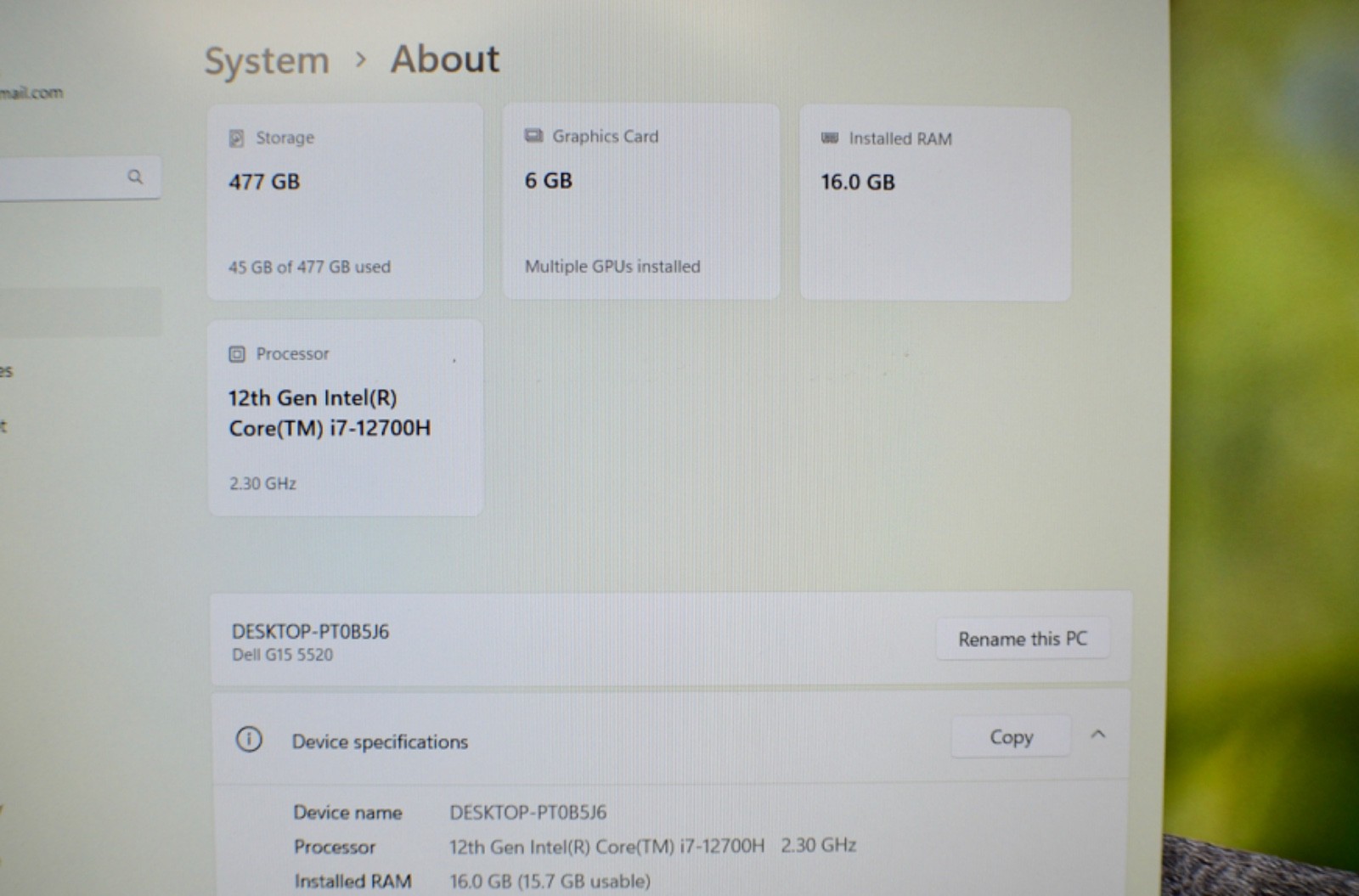
Task: Click the Graphics Card icon
Action: (533, 136)
